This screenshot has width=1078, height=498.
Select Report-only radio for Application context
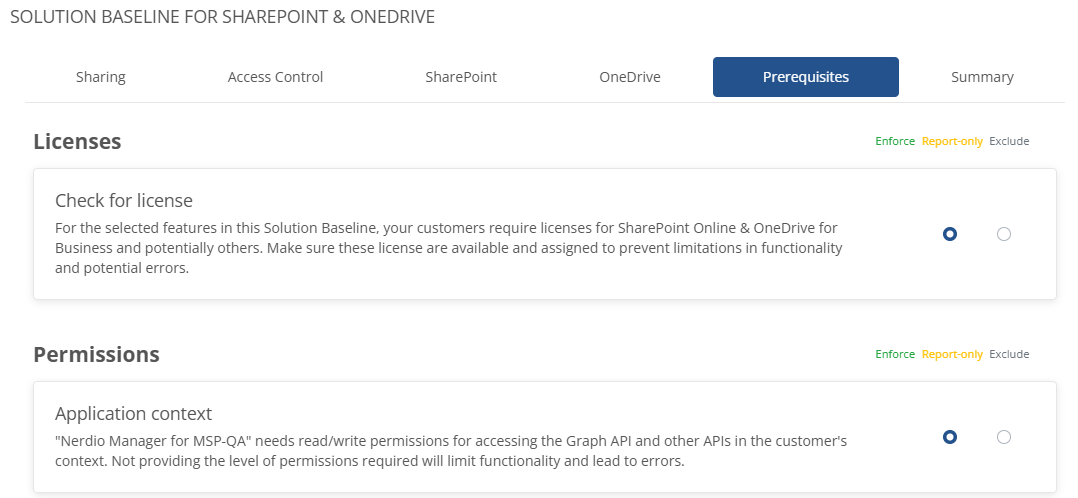pos(949,437)
